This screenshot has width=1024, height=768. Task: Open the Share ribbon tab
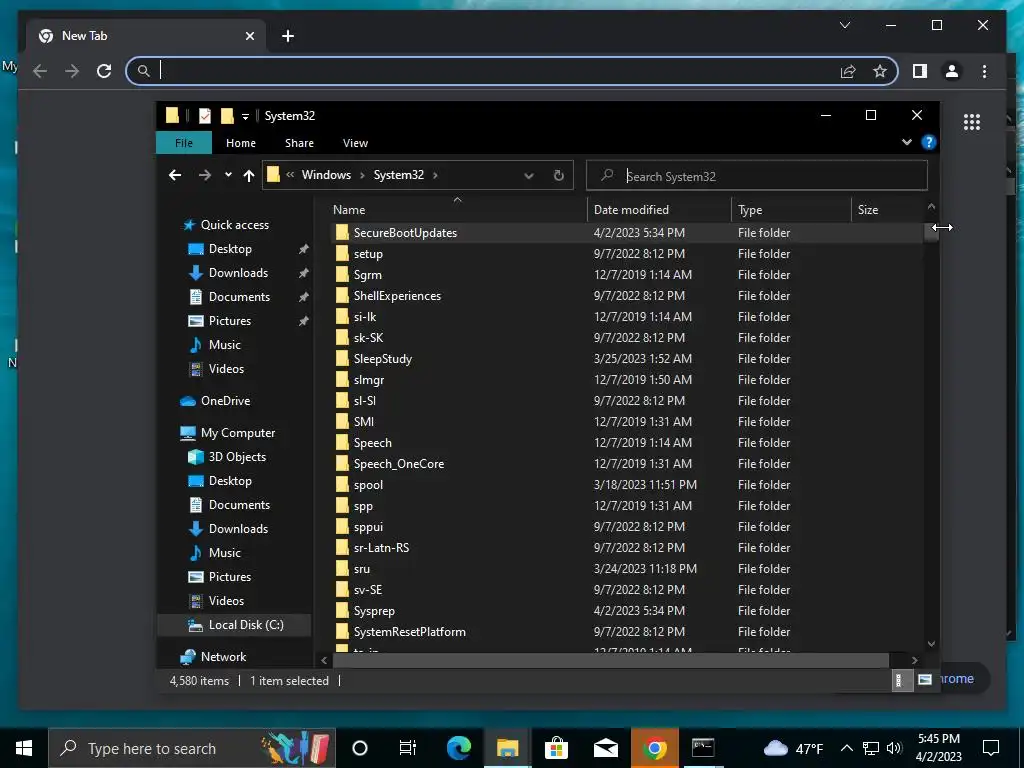pyautogui.click(x=299, y=142)
